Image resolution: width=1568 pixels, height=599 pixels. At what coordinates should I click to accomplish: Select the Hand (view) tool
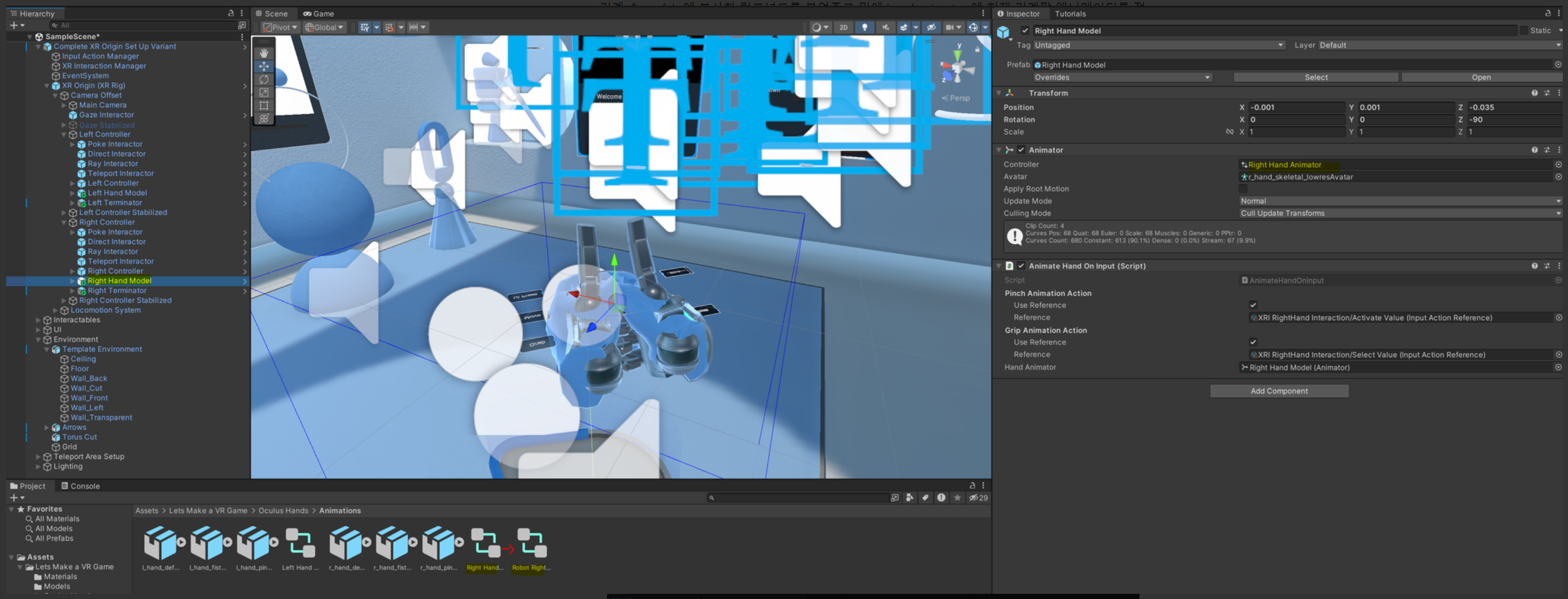point(264,53)
